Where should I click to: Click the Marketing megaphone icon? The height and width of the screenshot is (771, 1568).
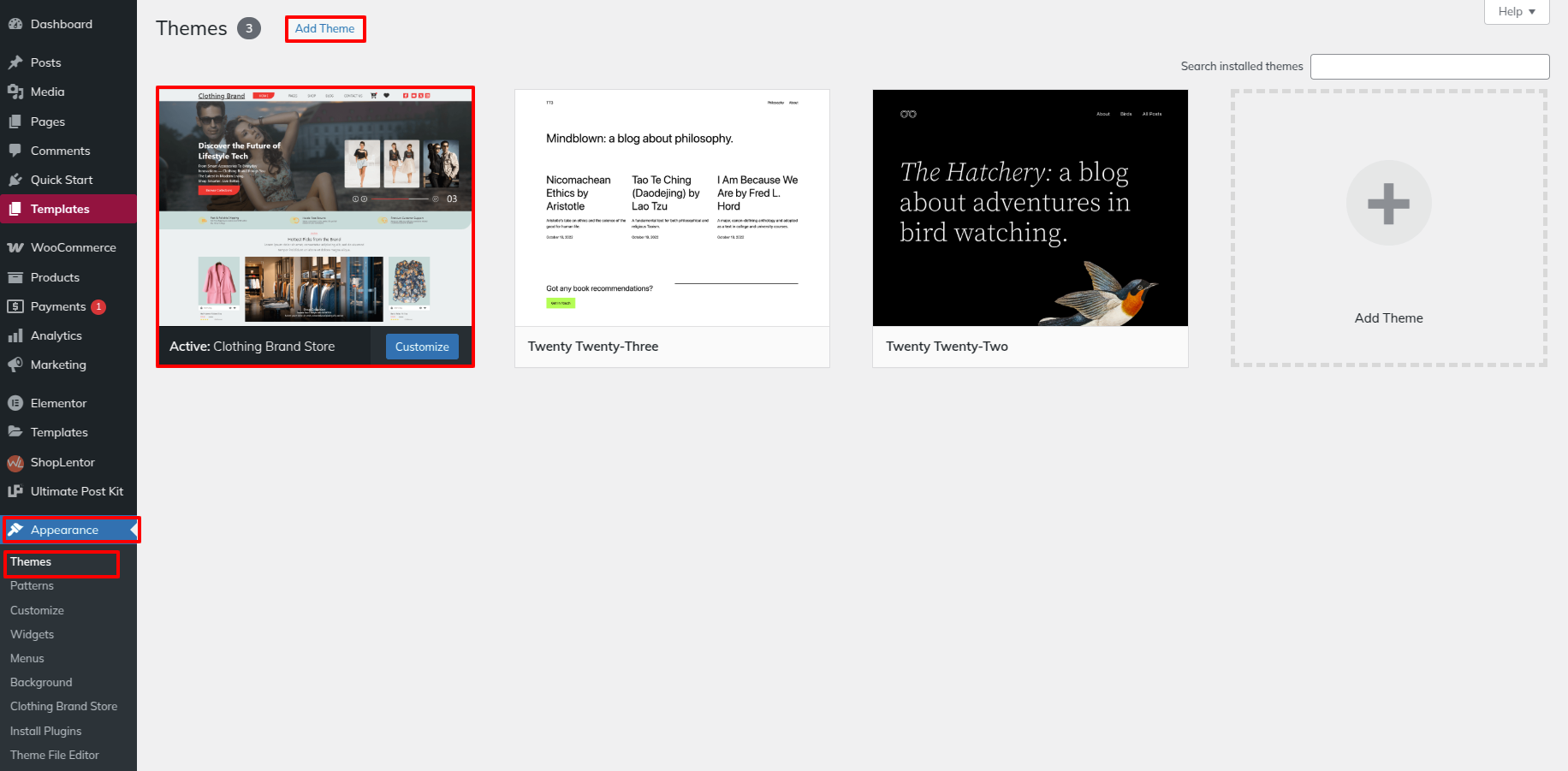pyautogui.click(x=15, y=365)
